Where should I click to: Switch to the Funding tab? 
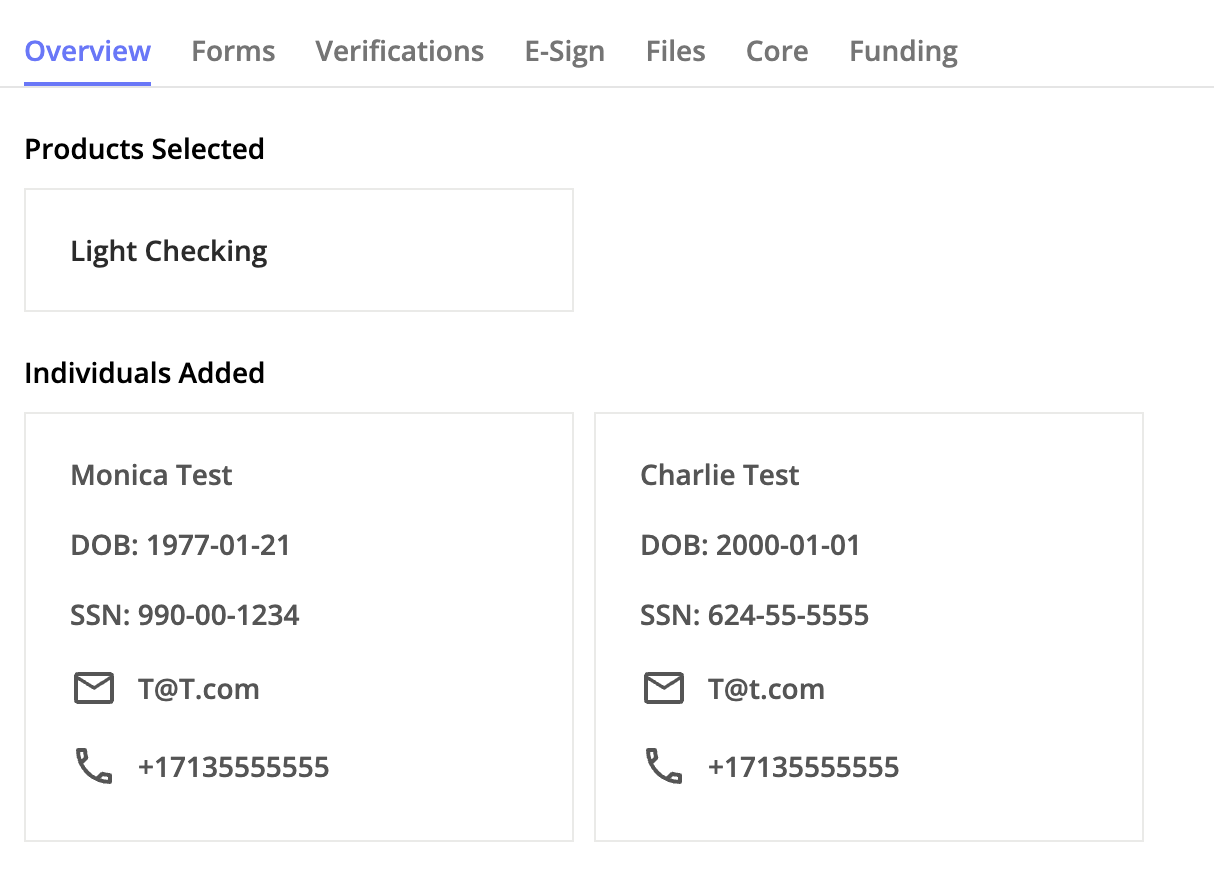(904, 51)
